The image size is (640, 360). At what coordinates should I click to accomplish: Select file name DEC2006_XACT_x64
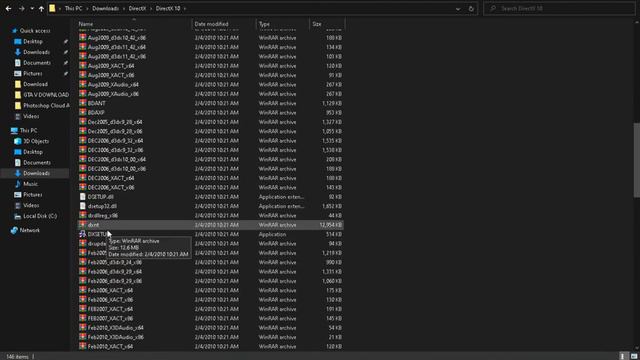[x=111, y=178]
